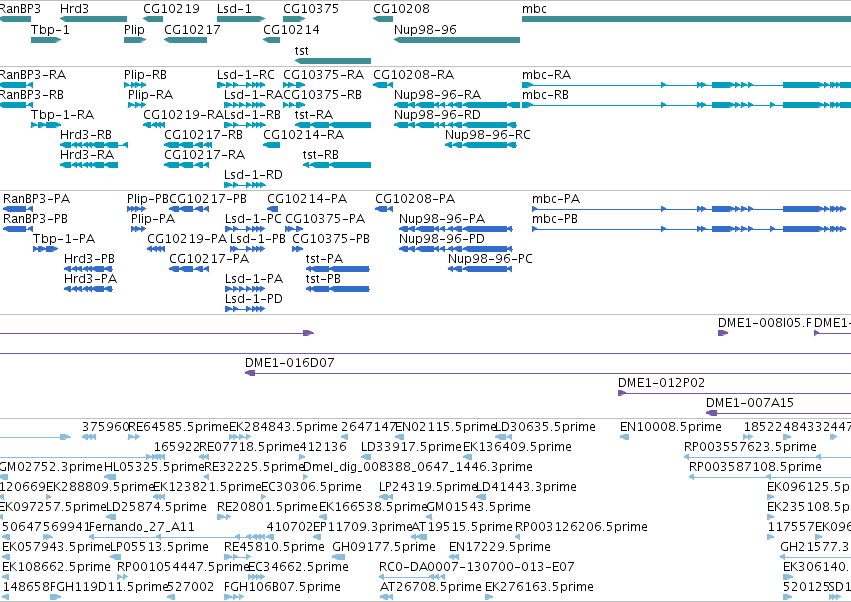The image size is (851, 602).
Task: Click the tst-PA protein label
Action: (324, 259)
